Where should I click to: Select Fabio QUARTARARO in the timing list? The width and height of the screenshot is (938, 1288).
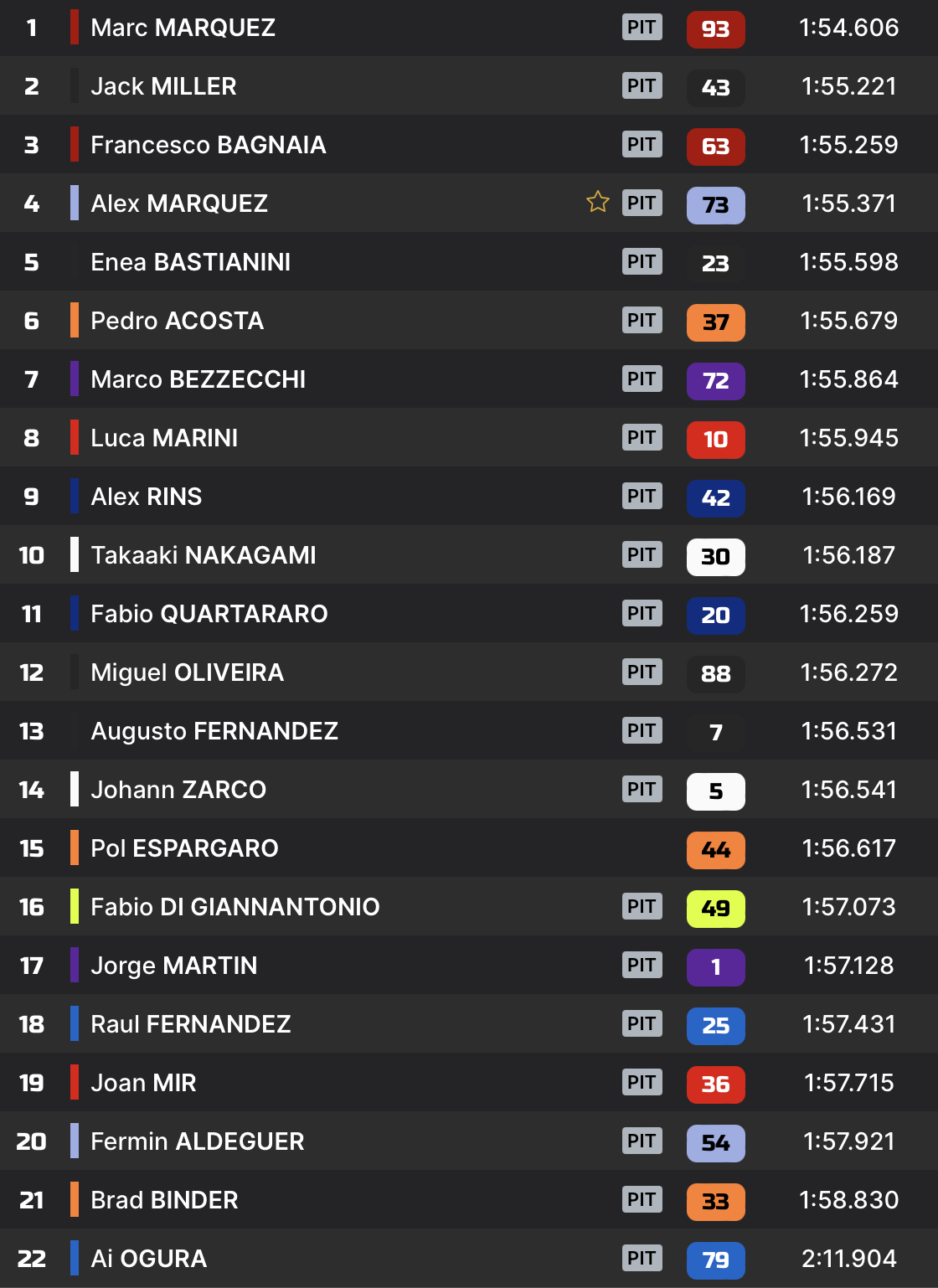click(x=469, y=613)
